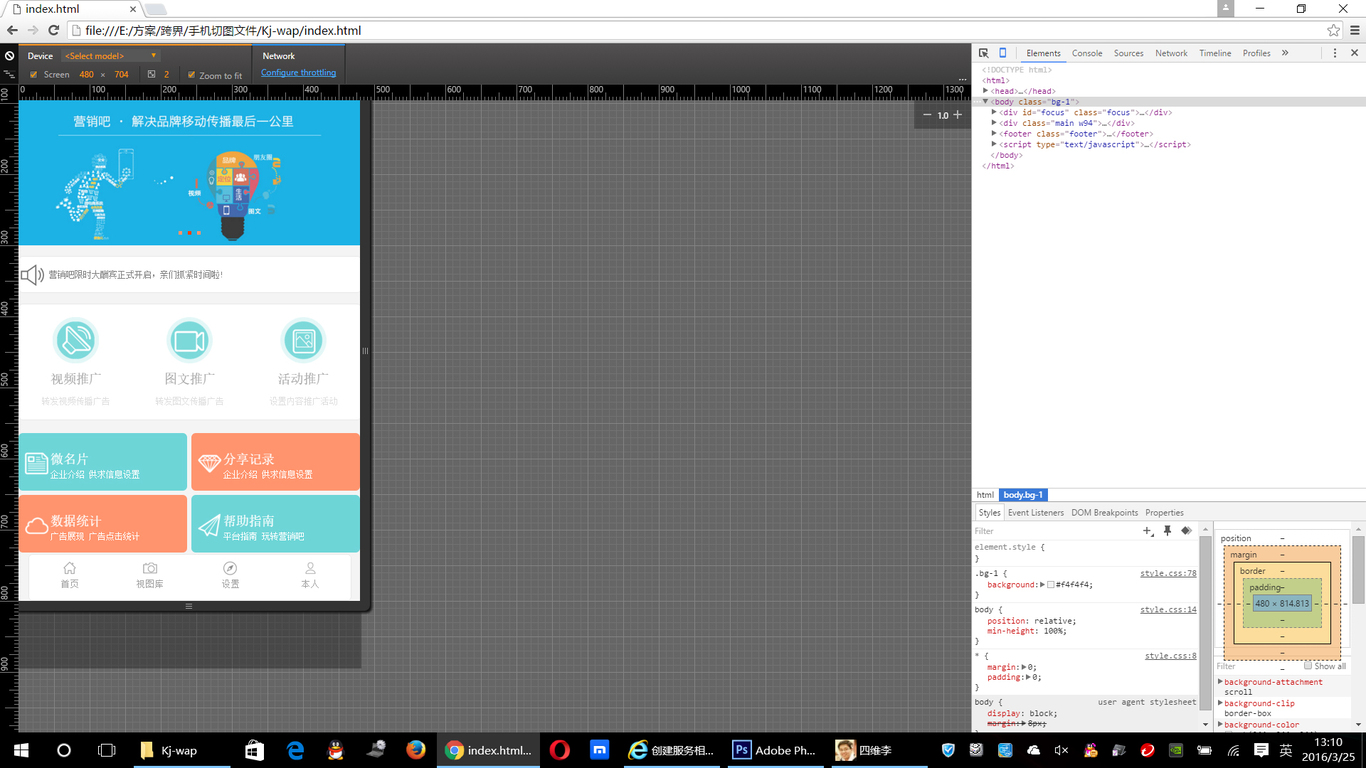Tap the 活动推广 picture icon
This screenshot has height=768, width=1366.
click(303, 340)
